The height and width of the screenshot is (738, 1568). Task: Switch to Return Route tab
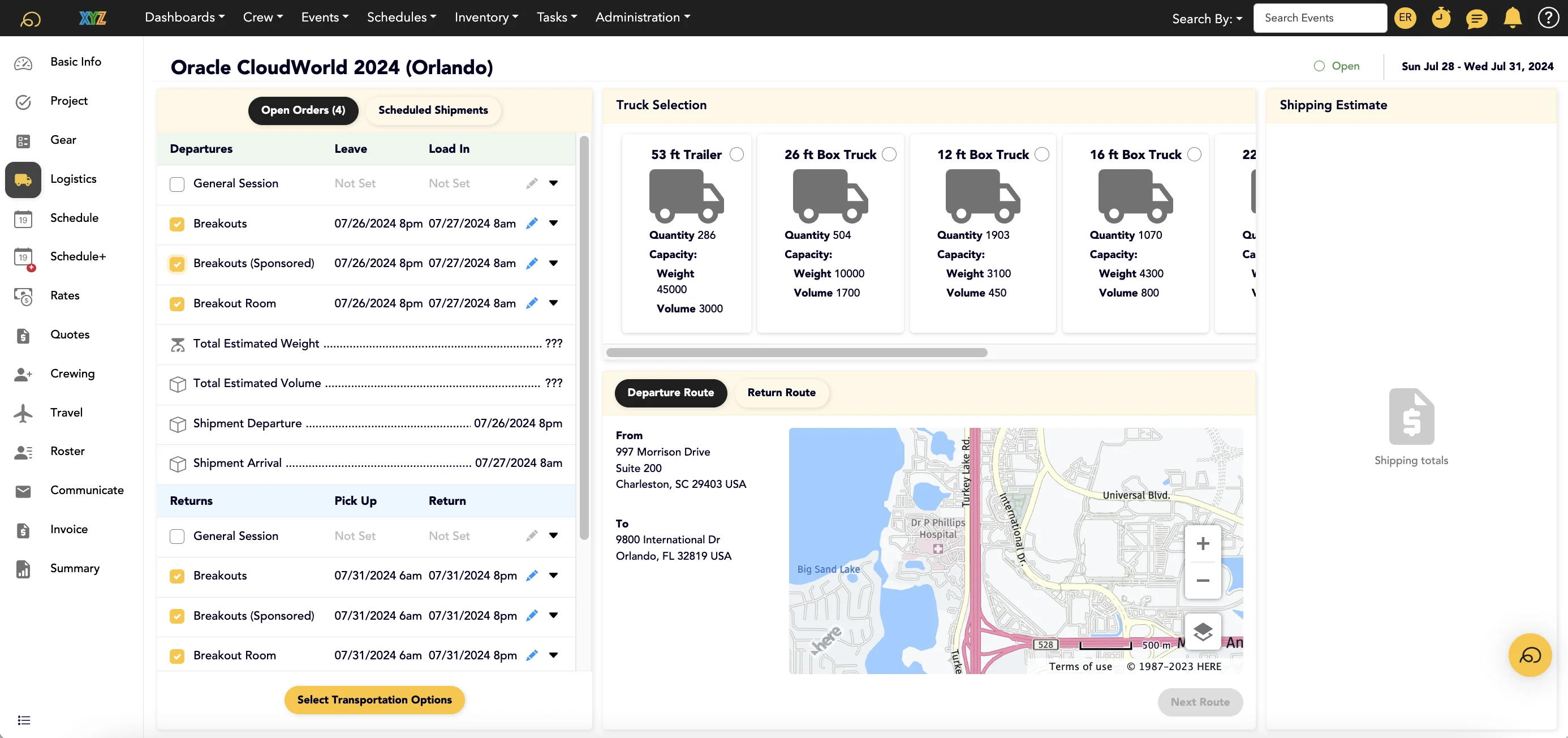coord(781,393)
